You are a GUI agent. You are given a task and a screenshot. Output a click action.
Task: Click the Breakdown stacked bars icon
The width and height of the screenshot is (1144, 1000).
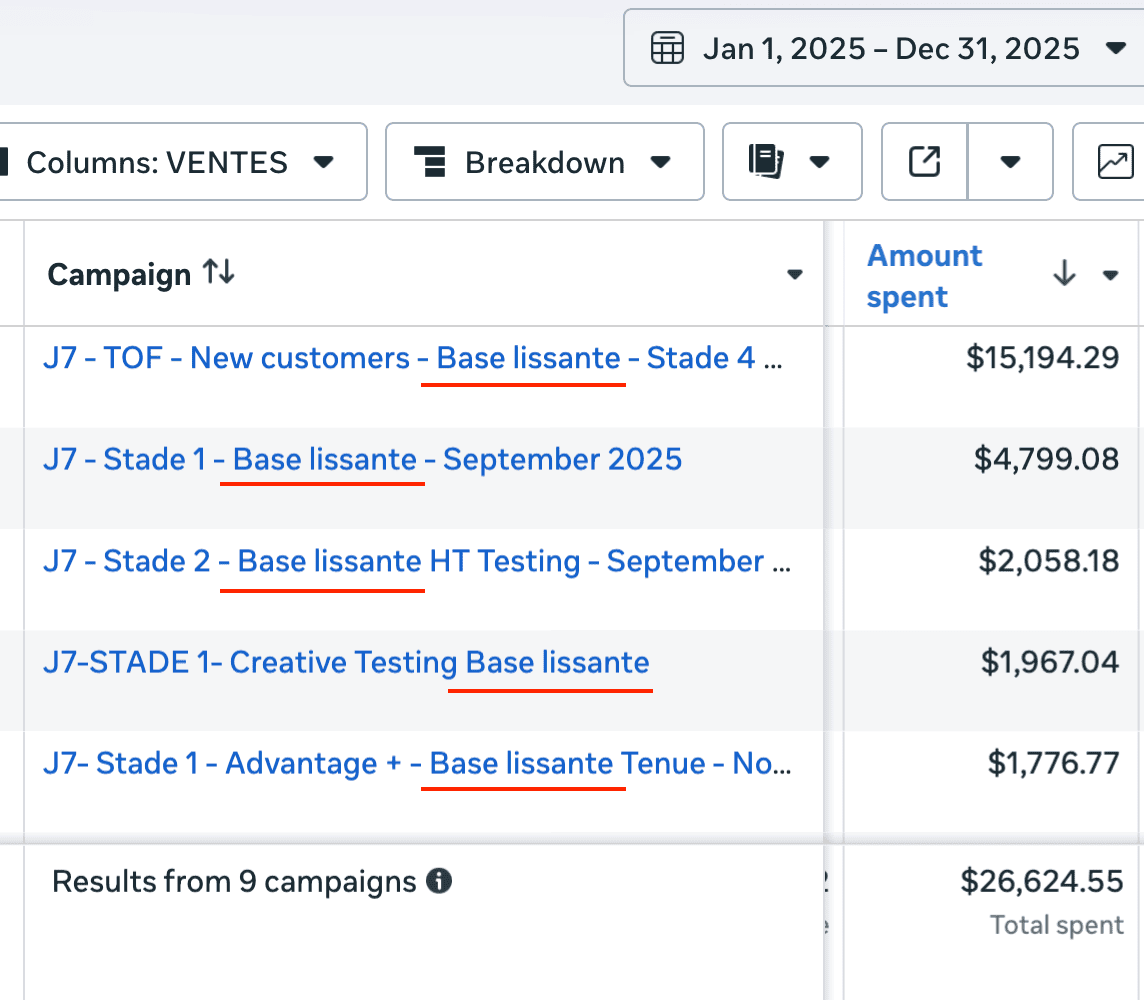431,162
